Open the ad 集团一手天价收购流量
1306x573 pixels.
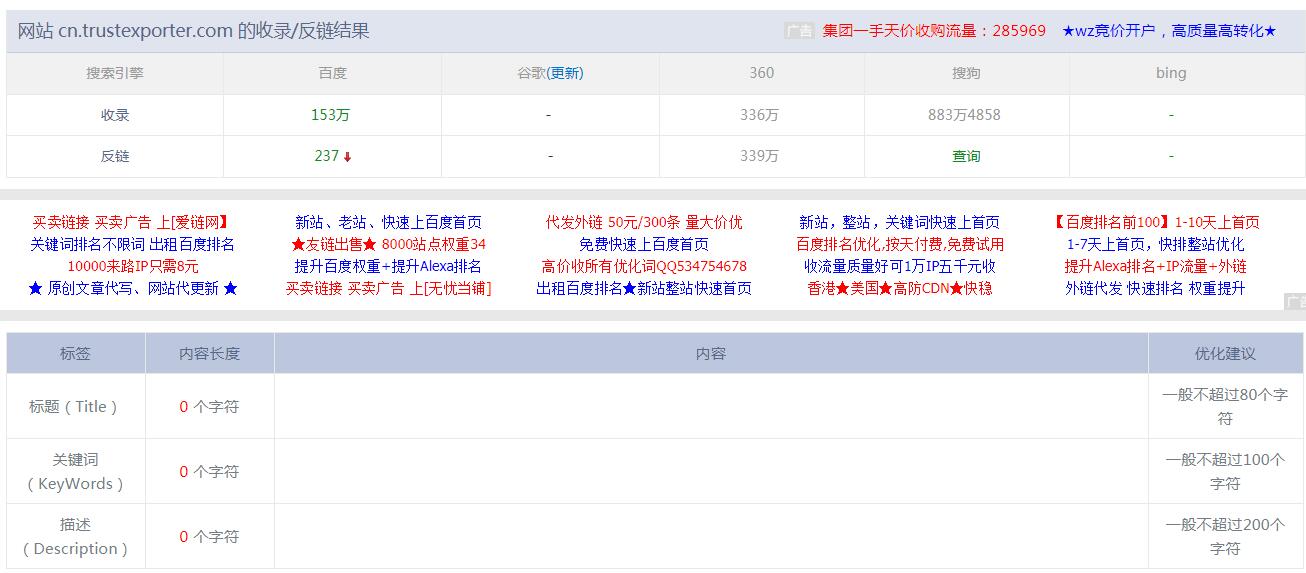pyautogui.click(x=933, y=31)
